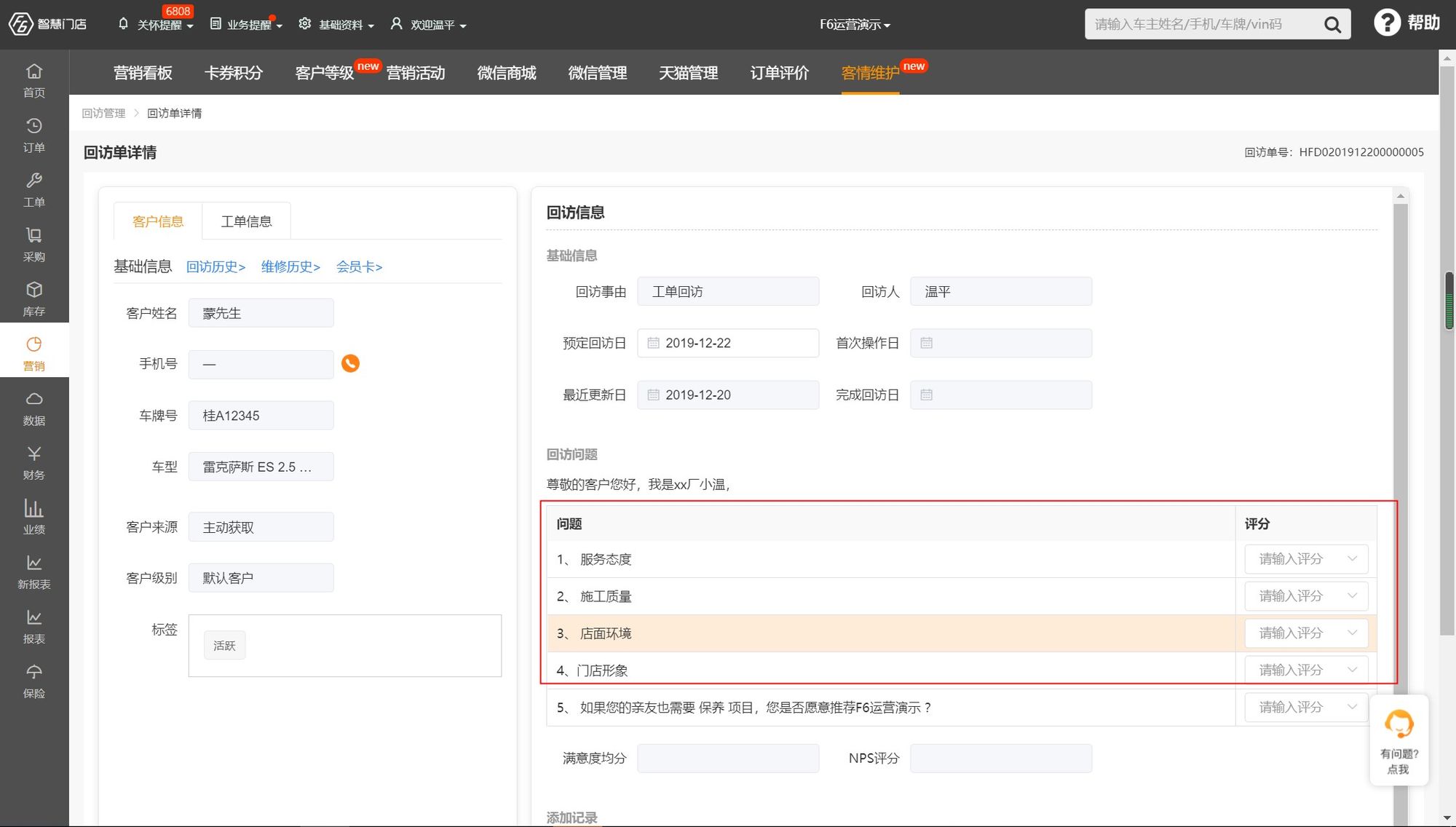The height and width of the screenshot is (827, 1456).
Task: Click the 客户姓名 field 蒙先生
Action: click(x=261, y=313)
